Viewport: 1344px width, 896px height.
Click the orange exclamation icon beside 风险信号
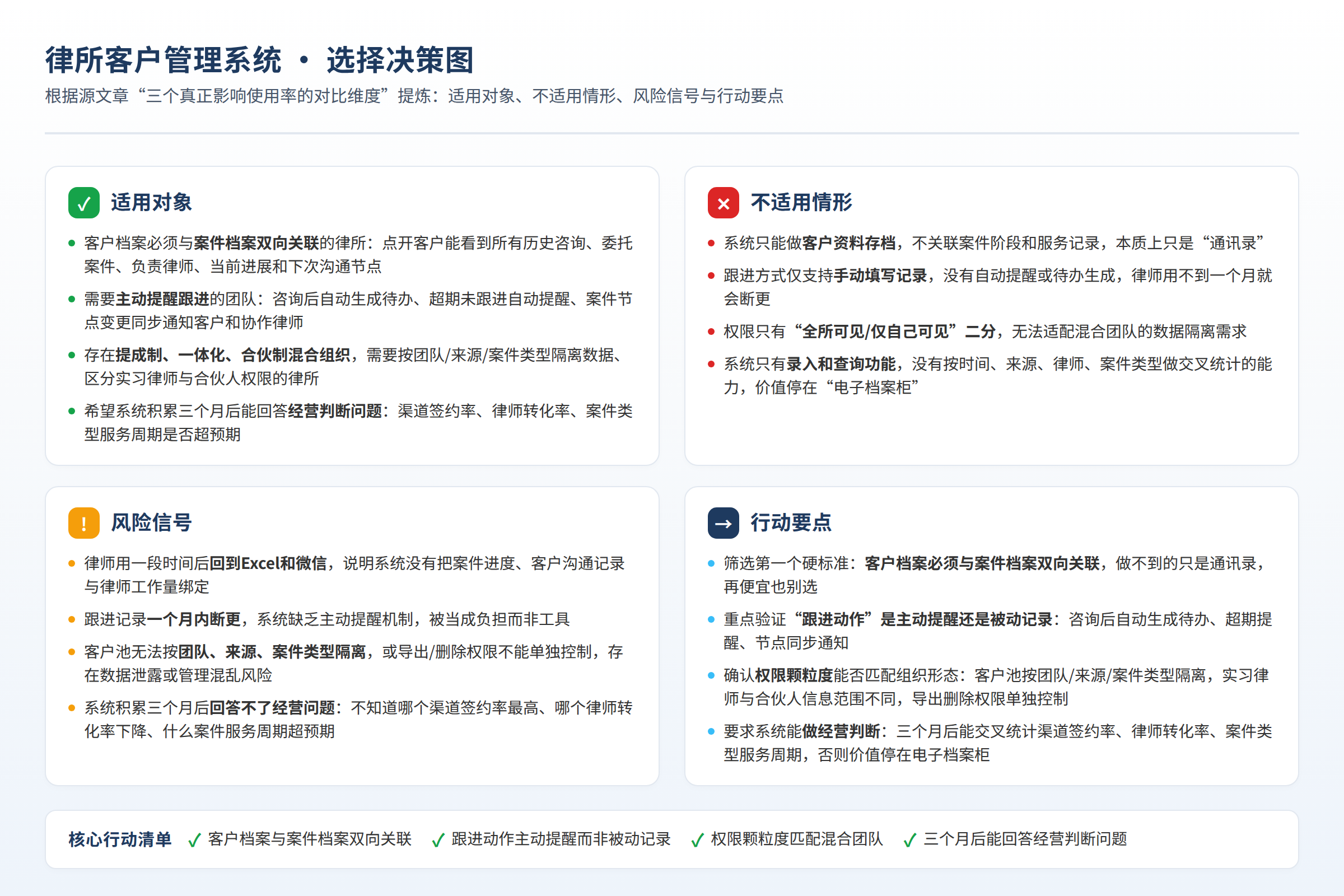click(x=84, y=523)
